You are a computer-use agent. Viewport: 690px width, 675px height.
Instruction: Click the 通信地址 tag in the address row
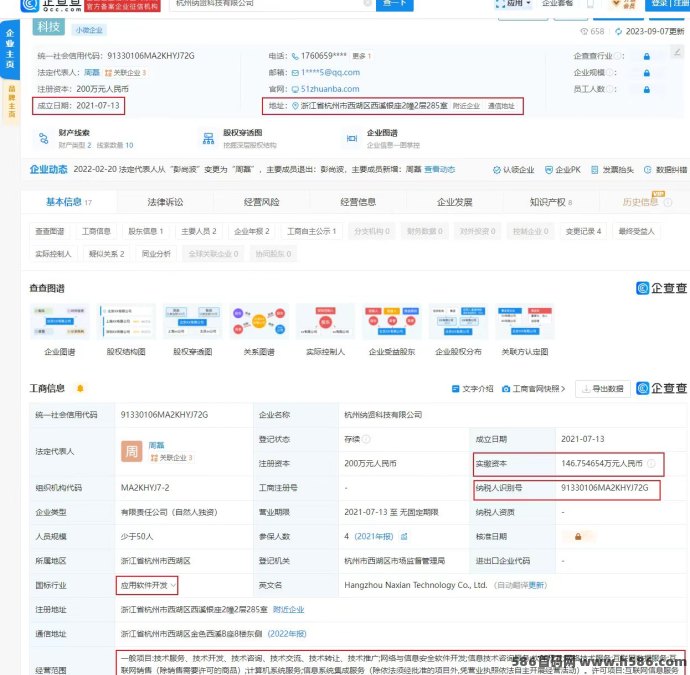(501, 106)
